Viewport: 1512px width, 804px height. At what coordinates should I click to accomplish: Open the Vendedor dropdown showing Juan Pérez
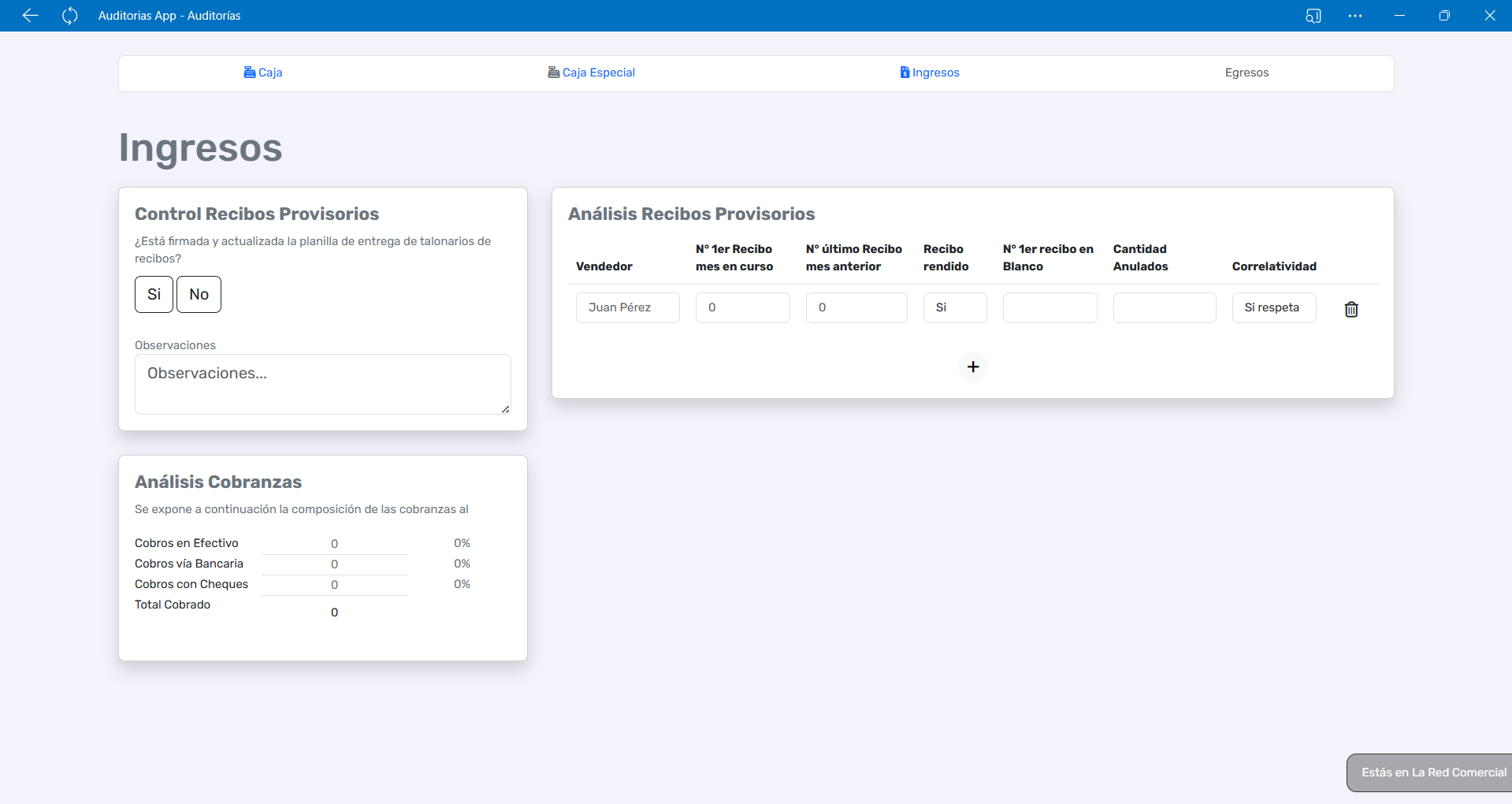point(627,307)
